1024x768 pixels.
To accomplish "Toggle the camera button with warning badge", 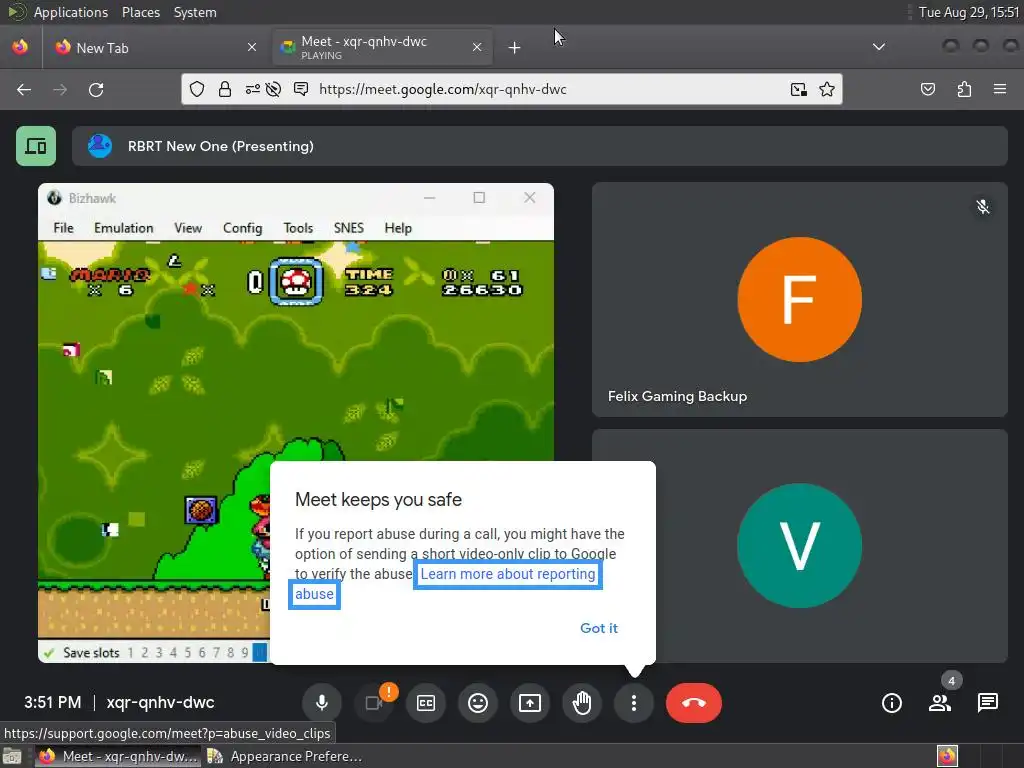I will [374, 703].
